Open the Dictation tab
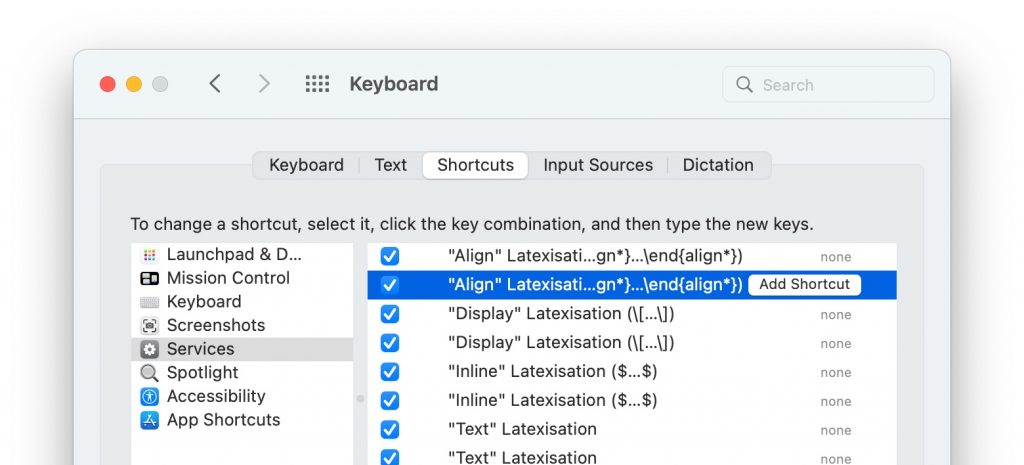Image resolution: width=1024 pixels, height=465 pixels. pos(718,165)
